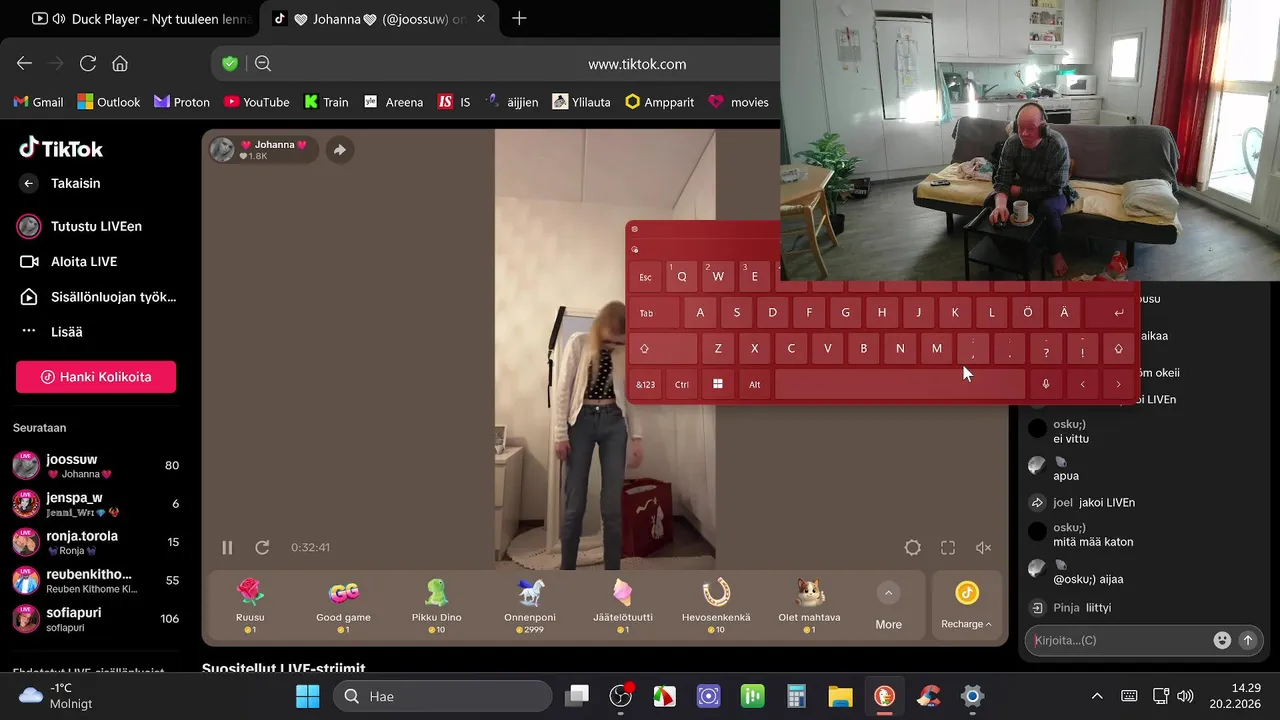Open the movies bookmark
The image size is (1280, 720).
(x=739, y=102)
